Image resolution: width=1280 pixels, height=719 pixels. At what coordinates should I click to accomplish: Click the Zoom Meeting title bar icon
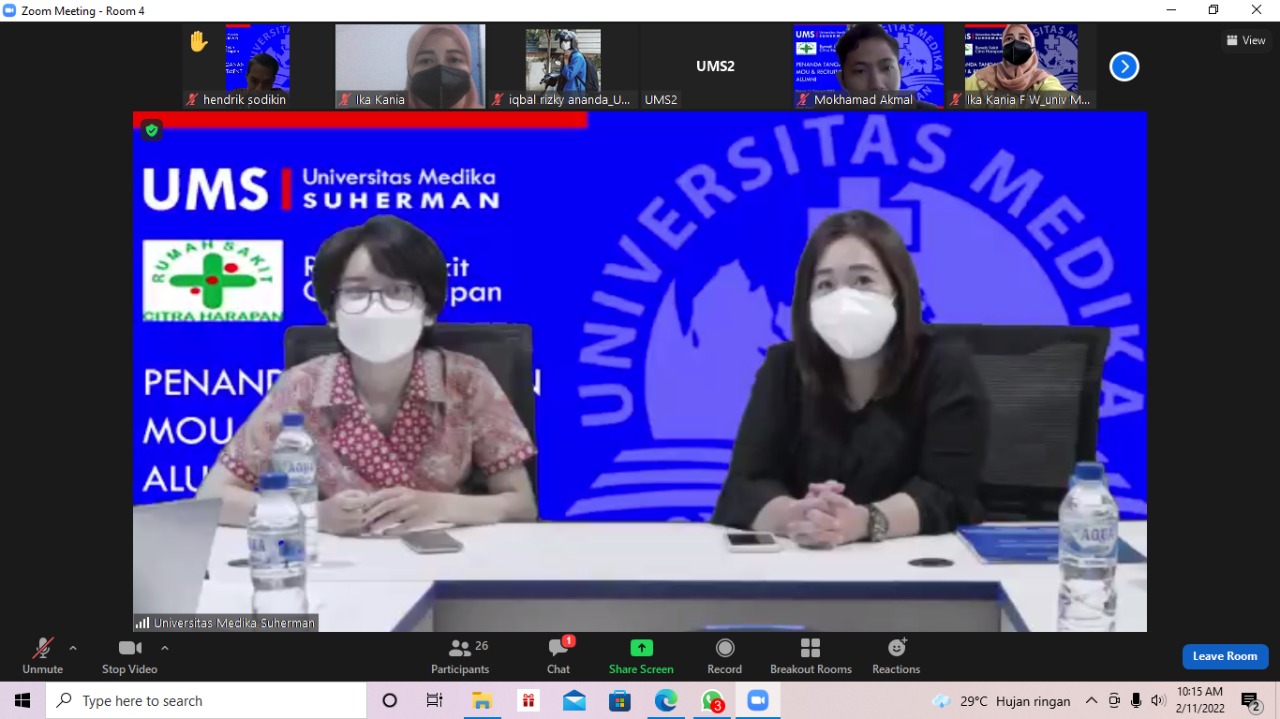(10, 10)
